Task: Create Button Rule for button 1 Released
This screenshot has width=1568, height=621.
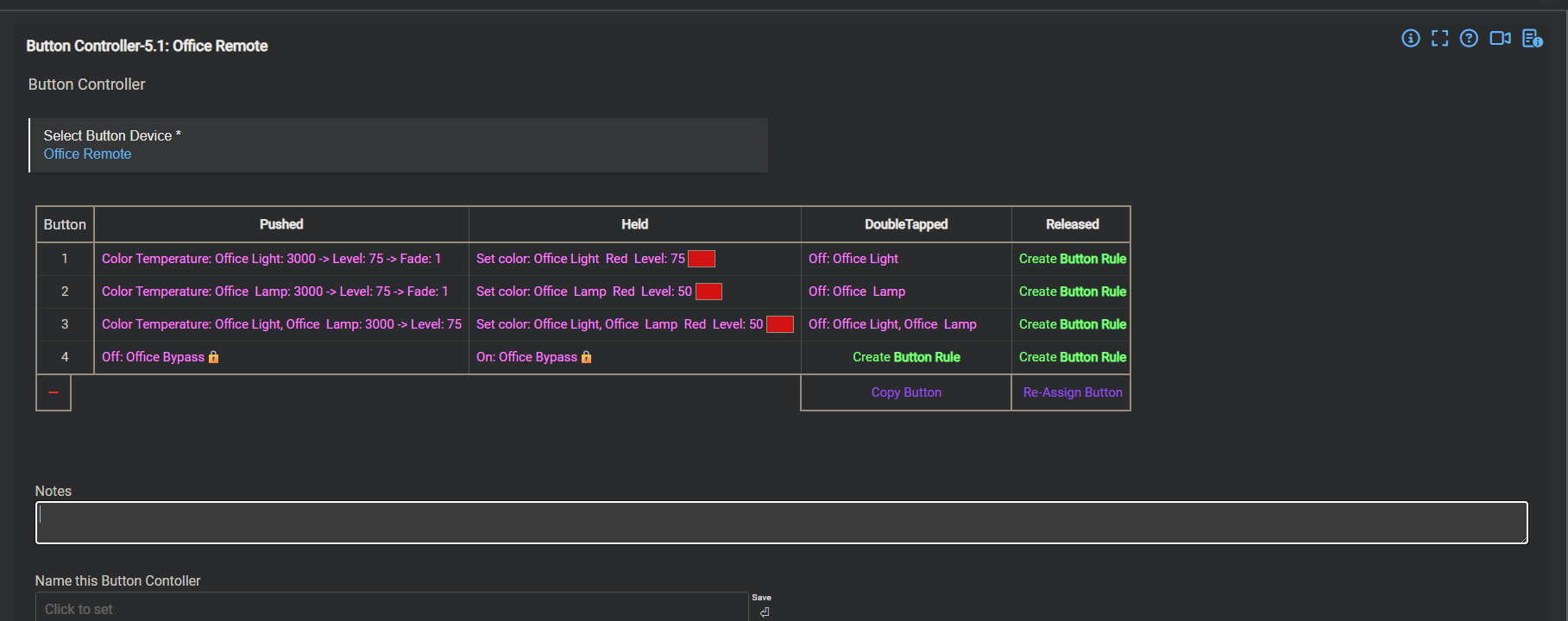Action: point(1072,259)
